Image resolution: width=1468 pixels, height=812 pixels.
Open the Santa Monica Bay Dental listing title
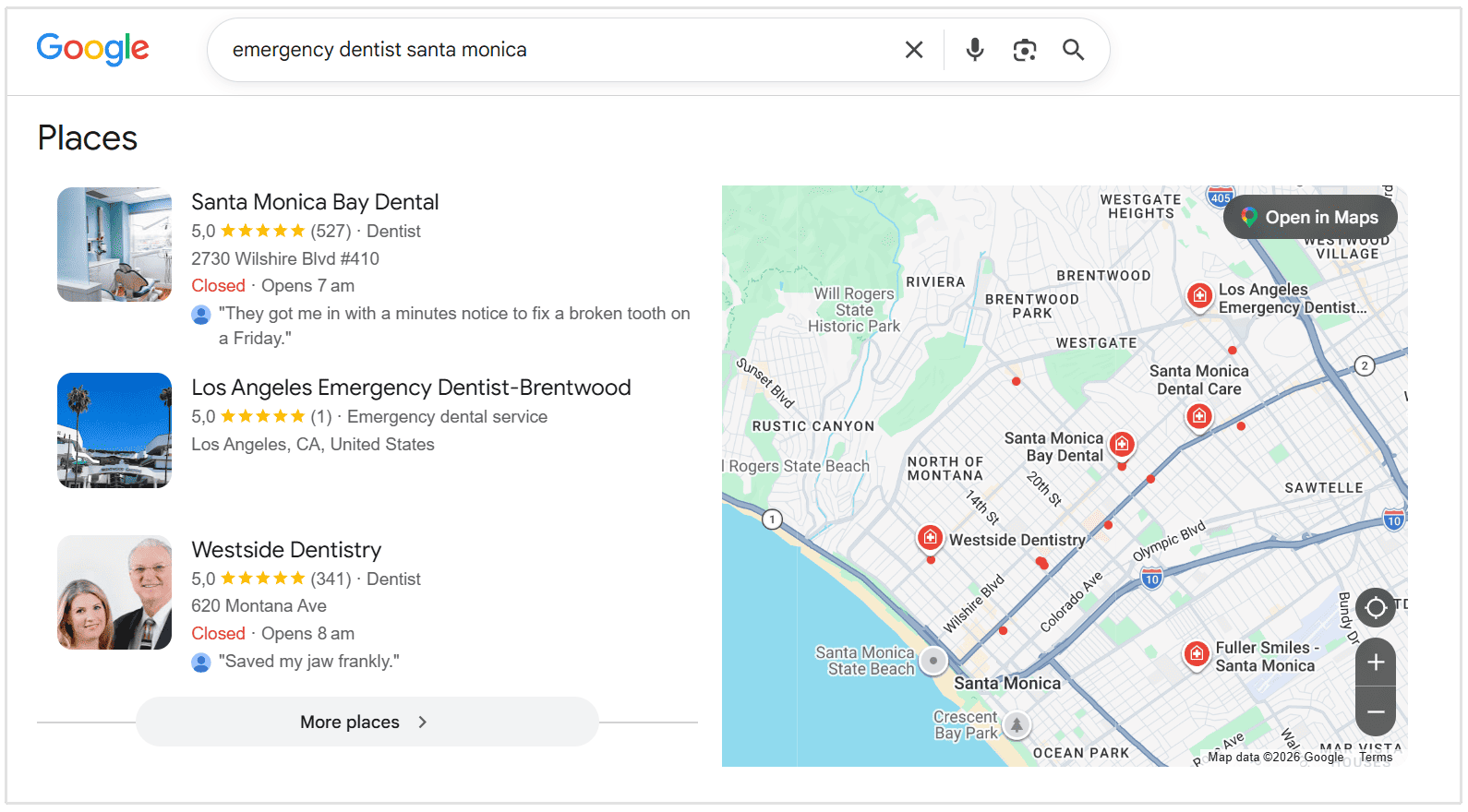[315, 202]
